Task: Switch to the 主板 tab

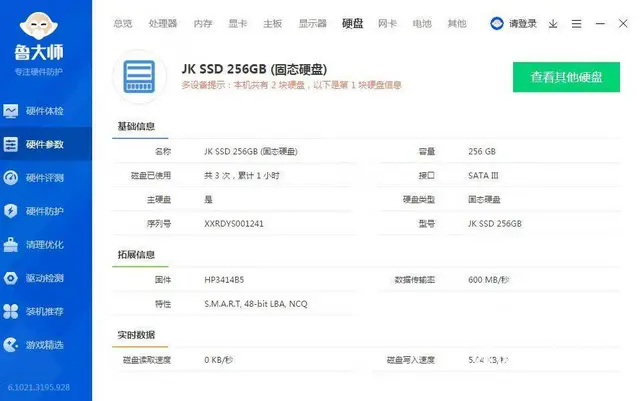Action: (273, 24)
